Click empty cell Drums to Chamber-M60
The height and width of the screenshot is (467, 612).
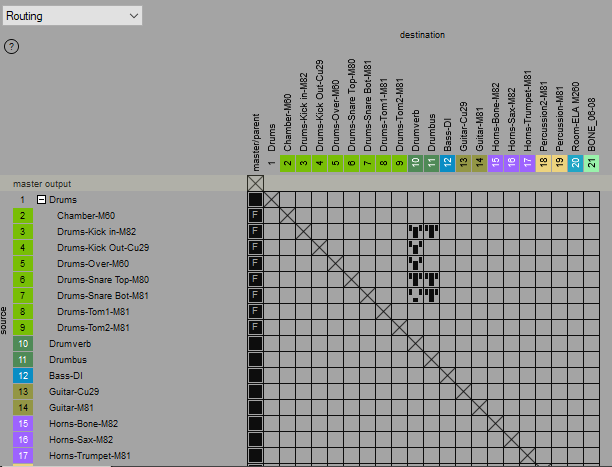288,200
